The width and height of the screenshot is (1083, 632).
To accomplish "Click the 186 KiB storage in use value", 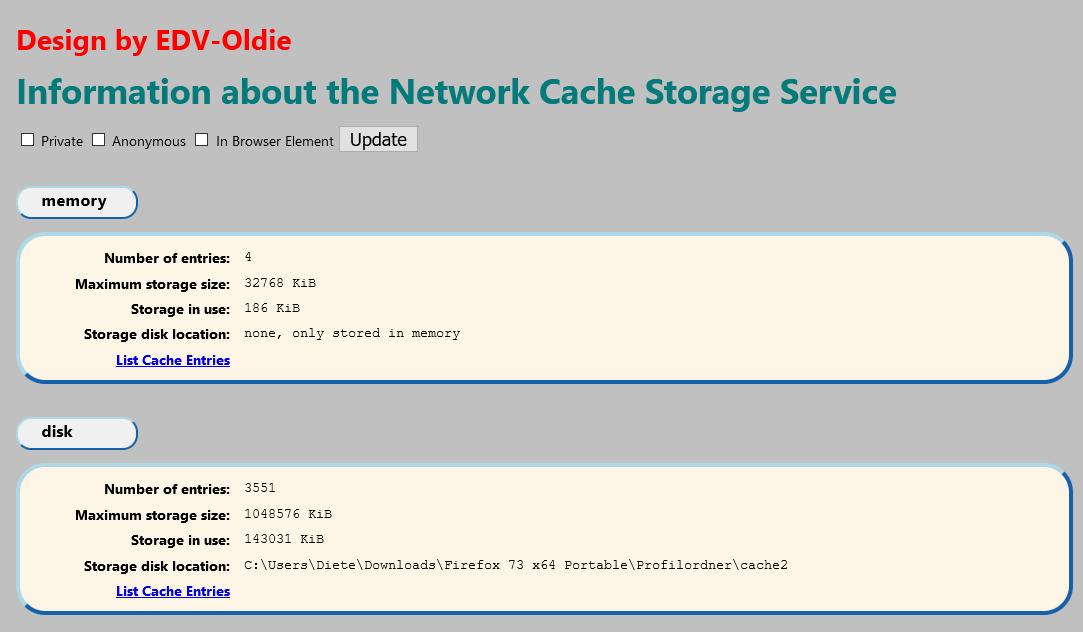I will coord(272,308).
